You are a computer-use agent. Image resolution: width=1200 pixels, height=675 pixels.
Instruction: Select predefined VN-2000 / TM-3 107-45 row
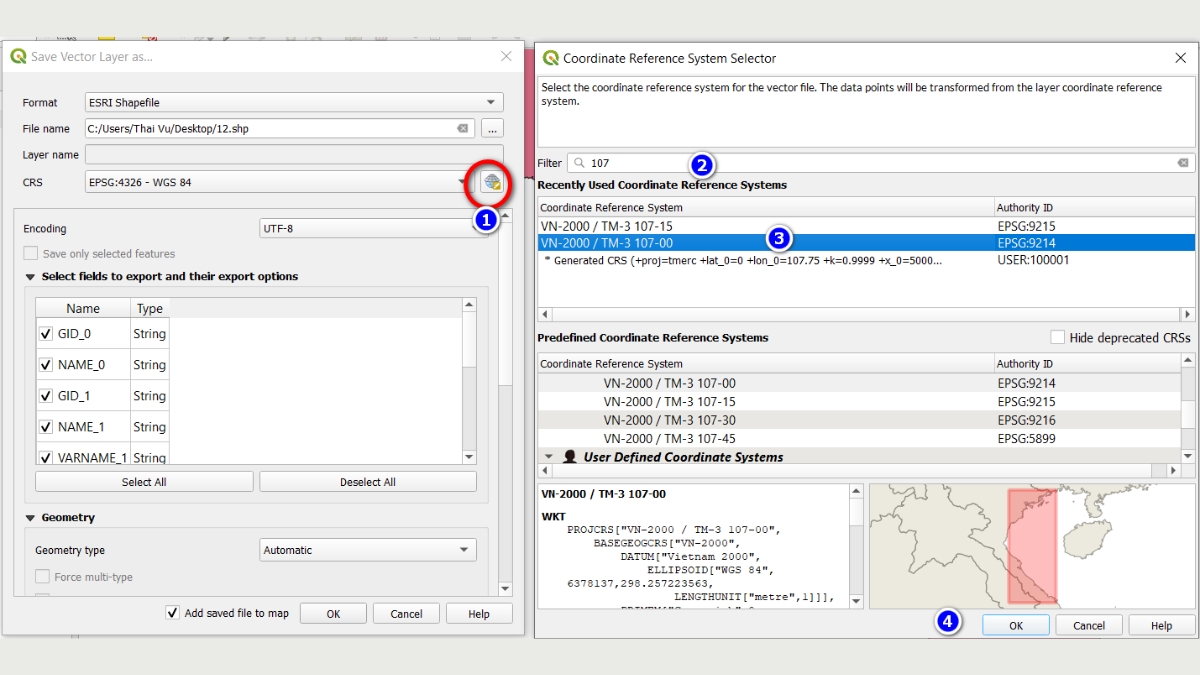tap(859, 438)
